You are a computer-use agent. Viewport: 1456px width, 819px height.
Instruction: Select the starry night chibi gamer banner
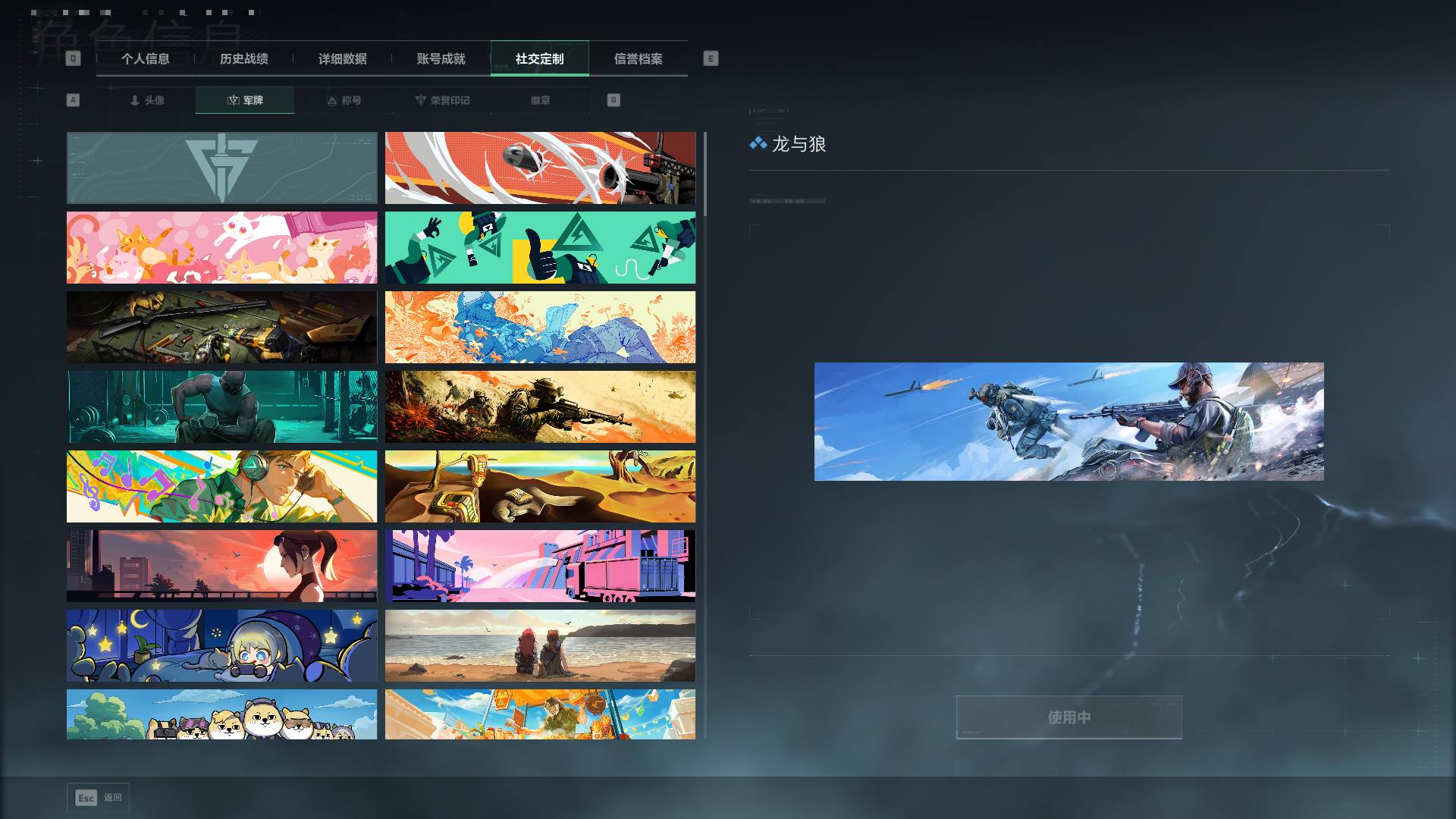point(221,646)
